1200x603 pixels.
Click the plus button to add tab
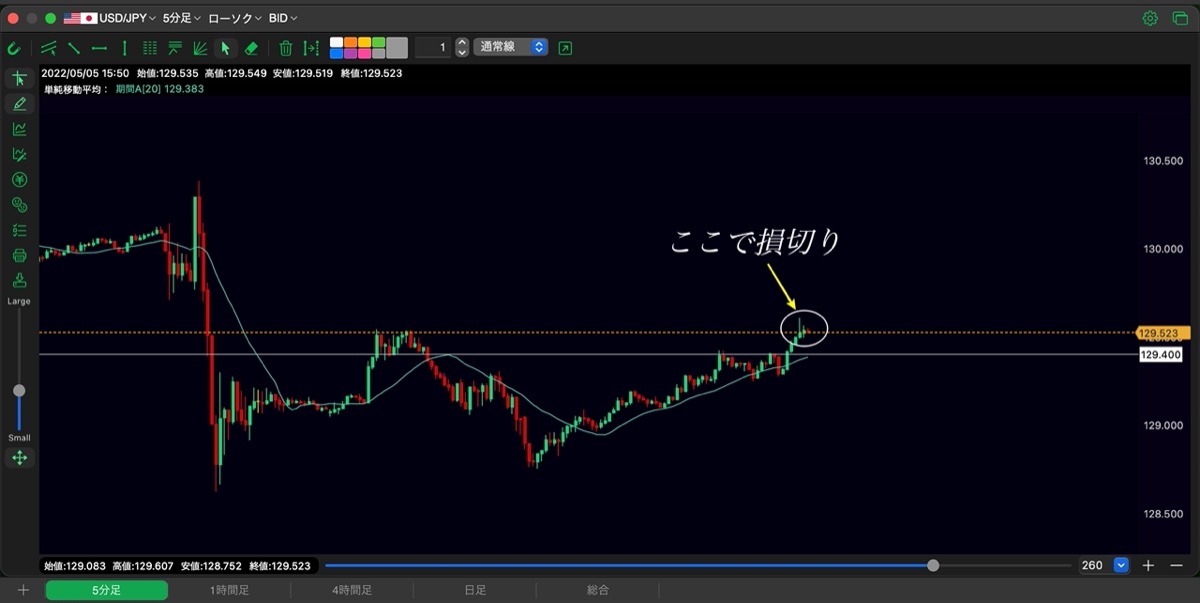point(23,591)
